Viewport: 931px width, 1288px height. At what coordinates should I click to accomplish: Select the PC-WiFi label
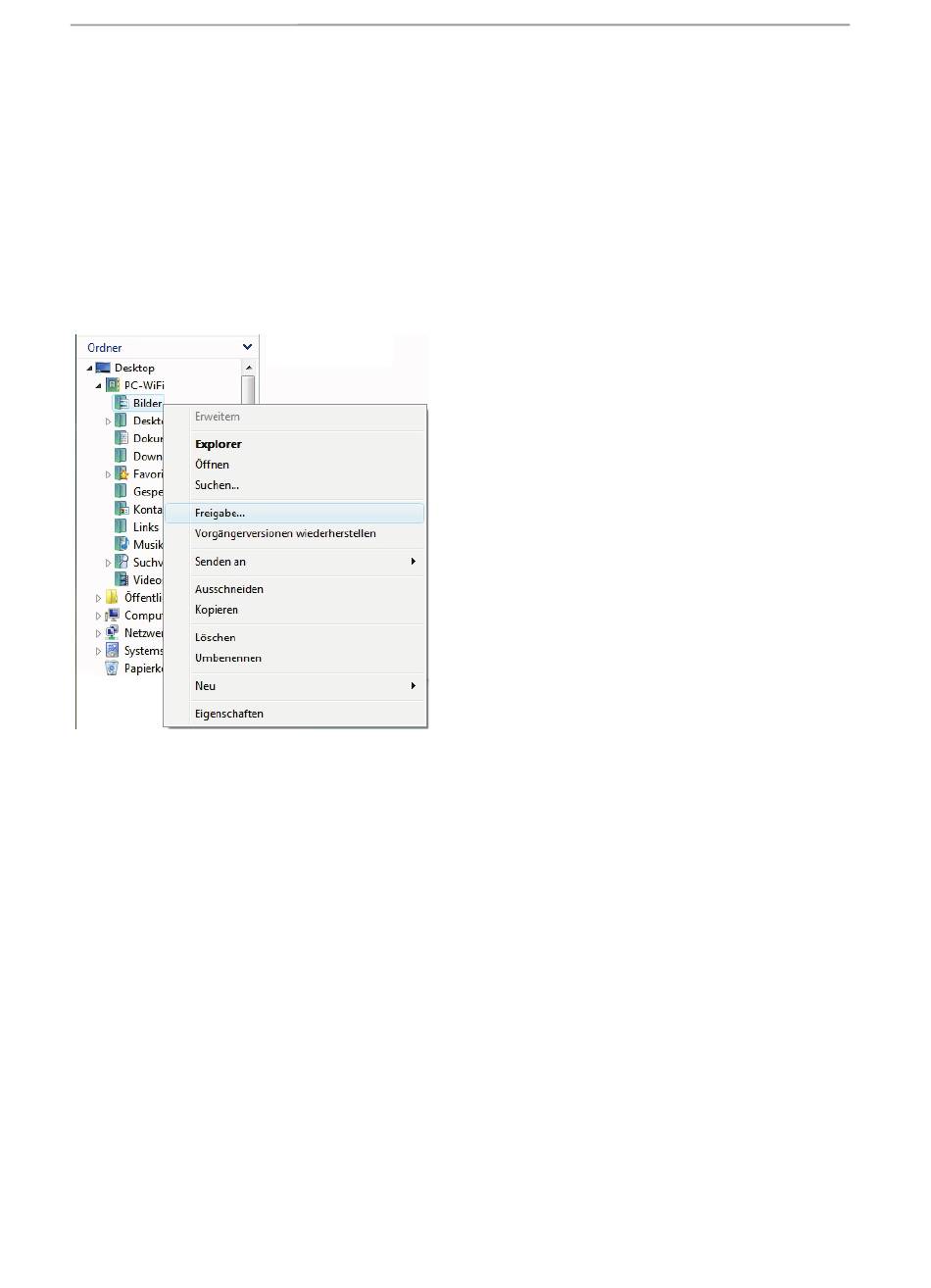tap(144, 386)
